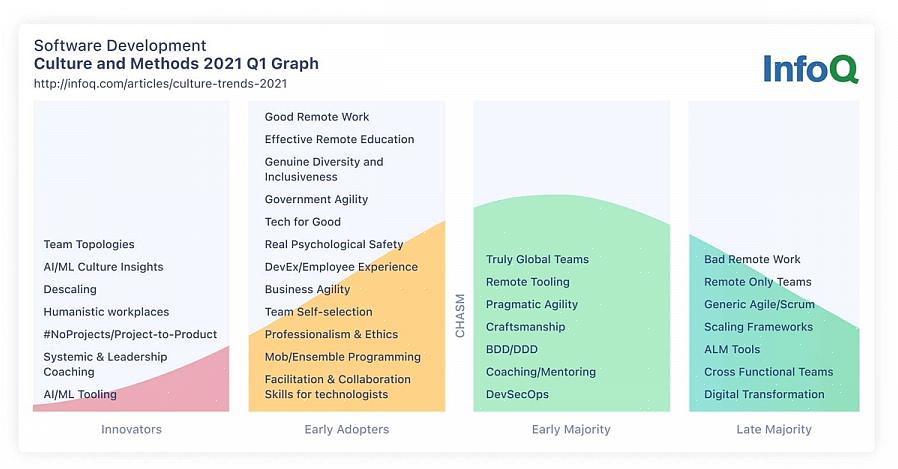Viewport: 898px width, 469px height.
Task: Open the infoq.com culture-trends-2021 link
Action: (160, 84)
